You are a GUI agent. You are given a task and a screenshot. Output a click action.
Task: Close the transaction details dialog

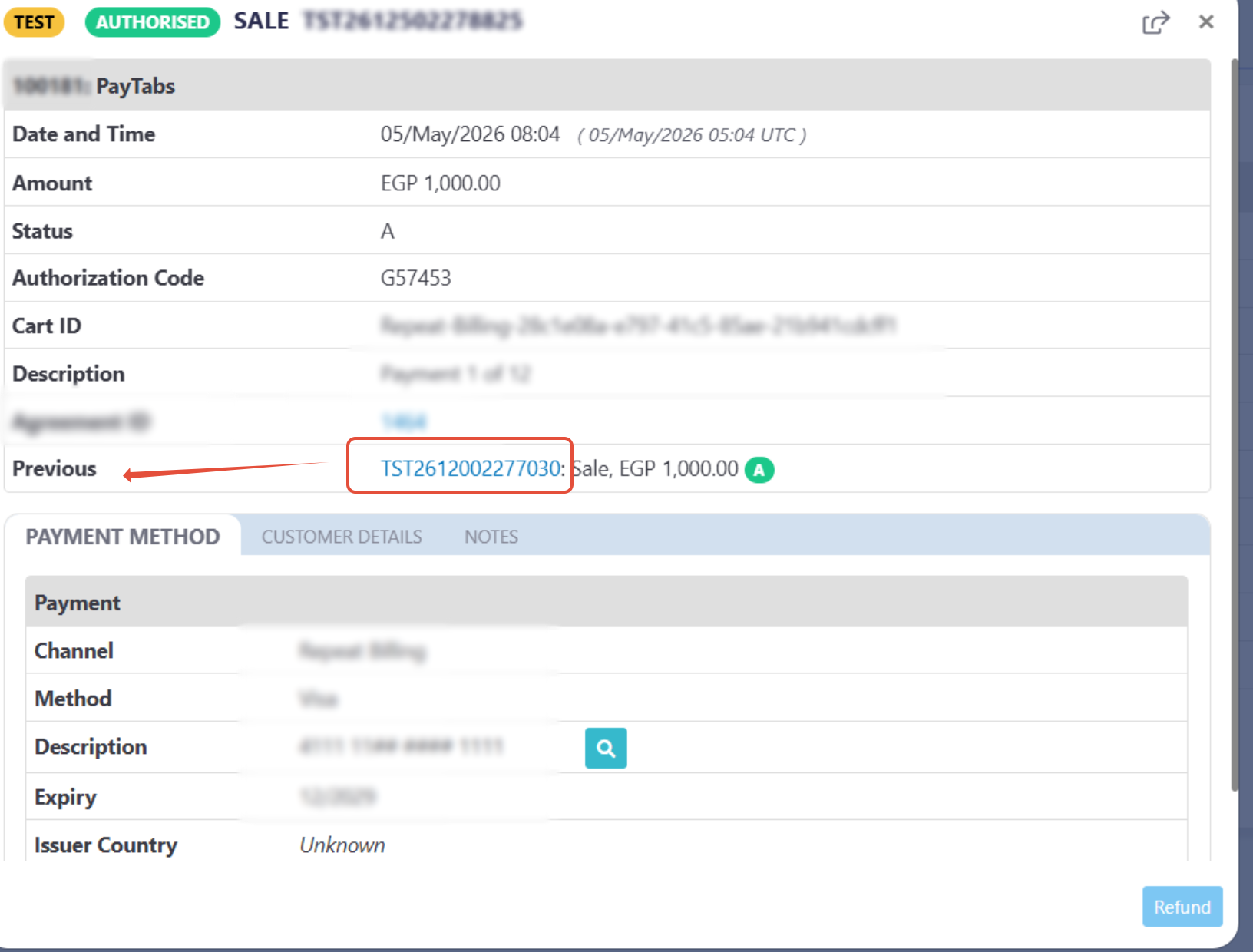point(1206,21)
